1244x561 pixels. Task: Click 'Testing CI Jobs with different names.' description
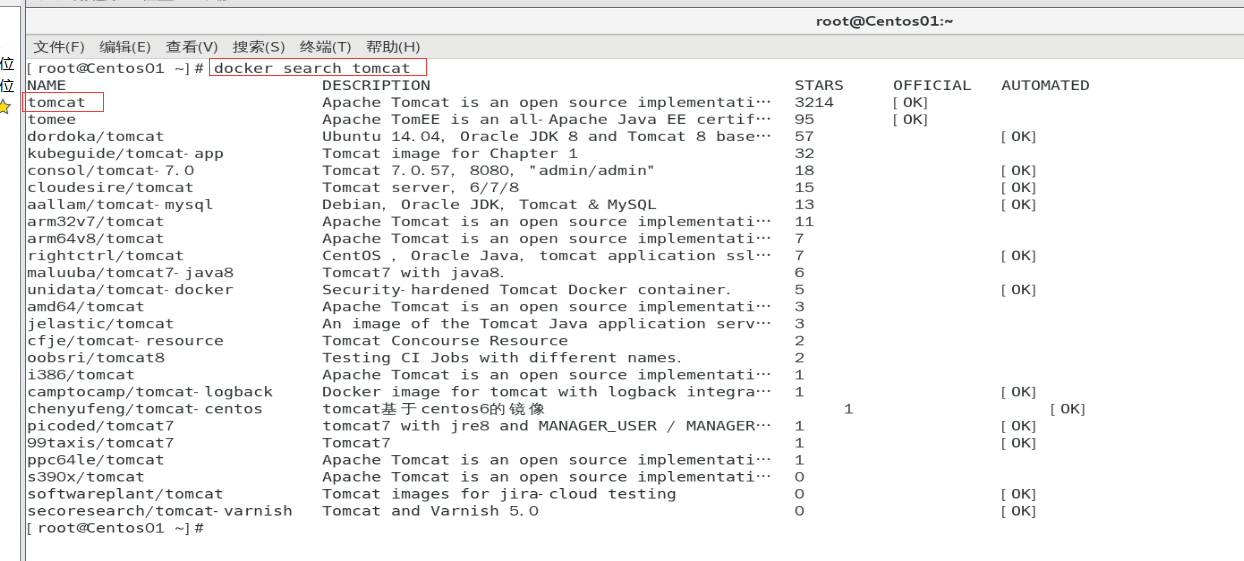coord(502,357)
